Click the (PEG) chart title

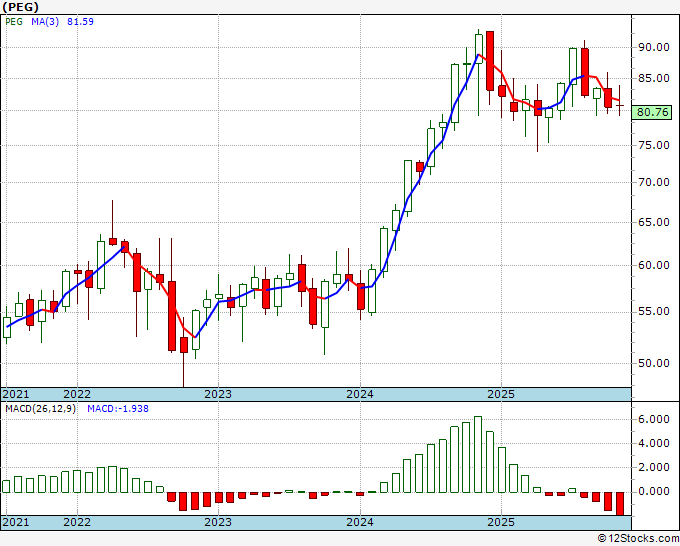(x=20, y=7)
